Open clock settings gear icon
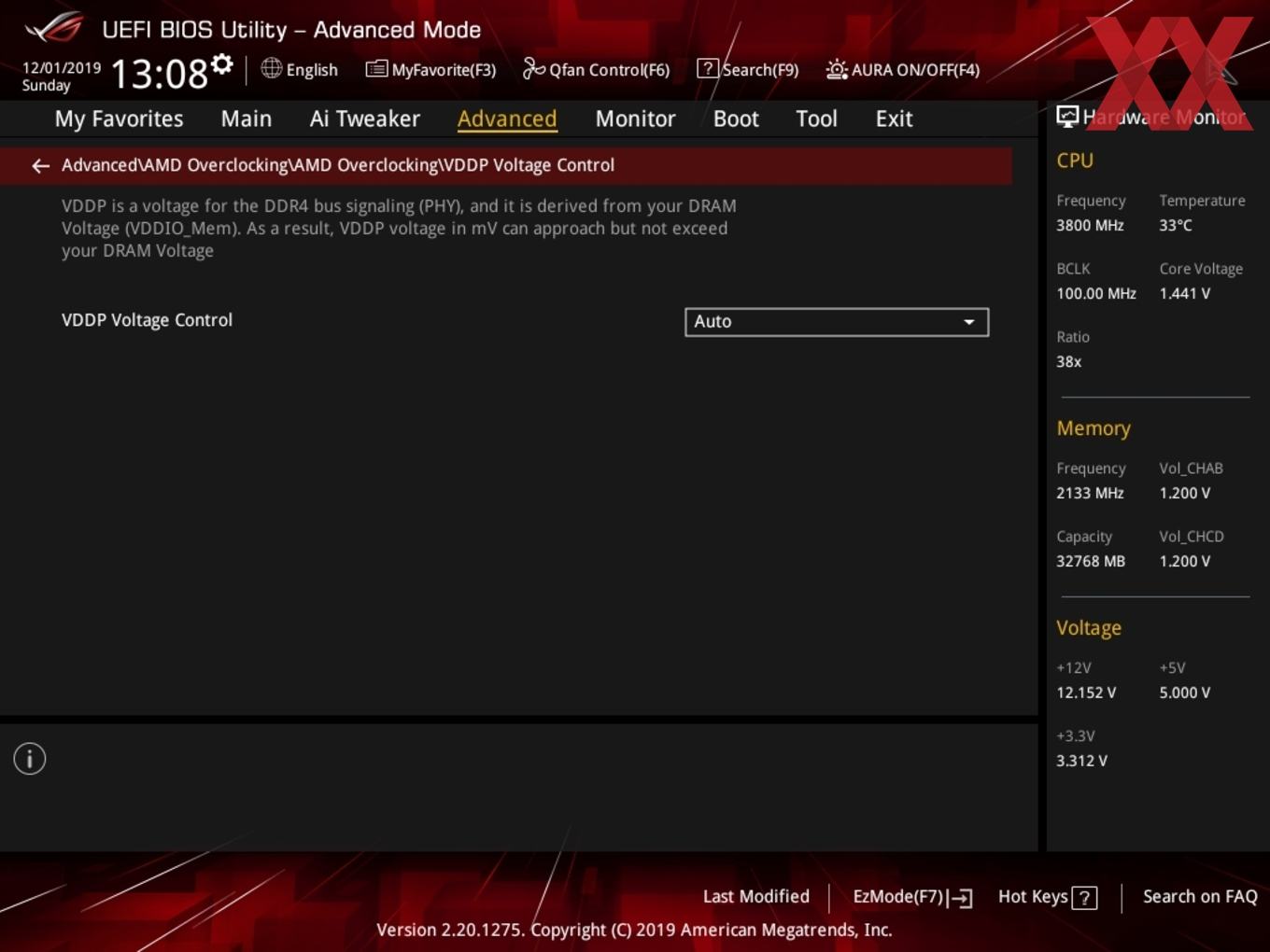 222,63
